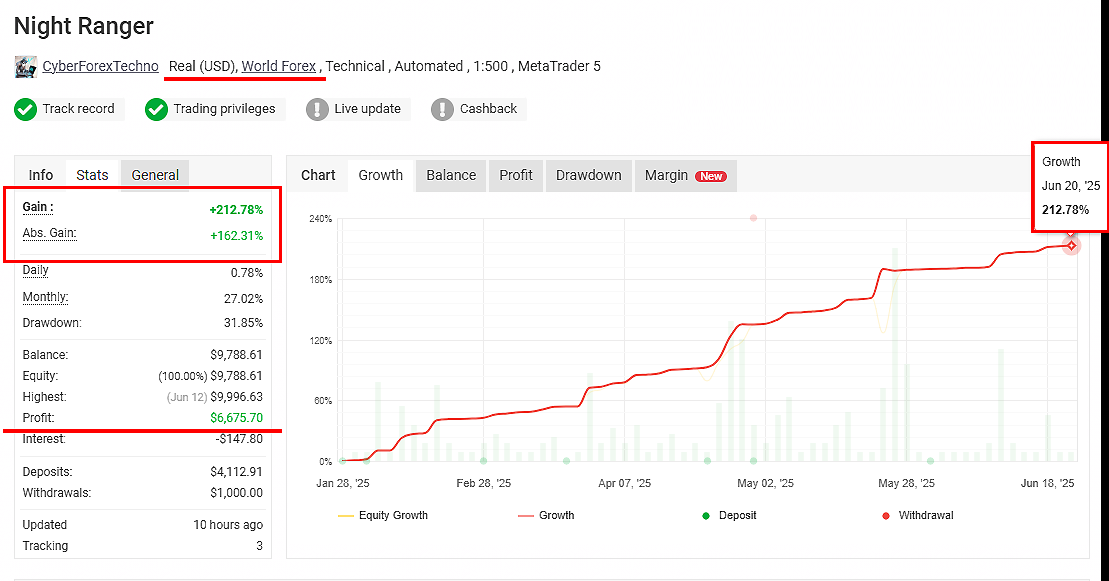The image size is (1109, 581).
Task: Click the green deposit marker near May 28
Action: click(x=930, y=461)
